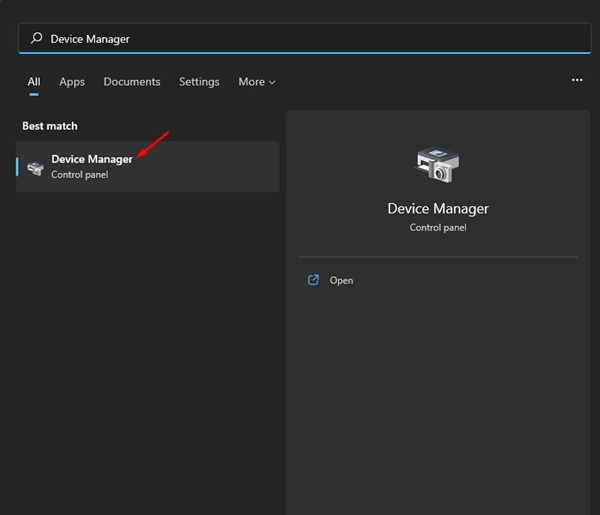Screen dimensions: 600x515
Task: Click the Best match section heading
Action: (50, 126)
